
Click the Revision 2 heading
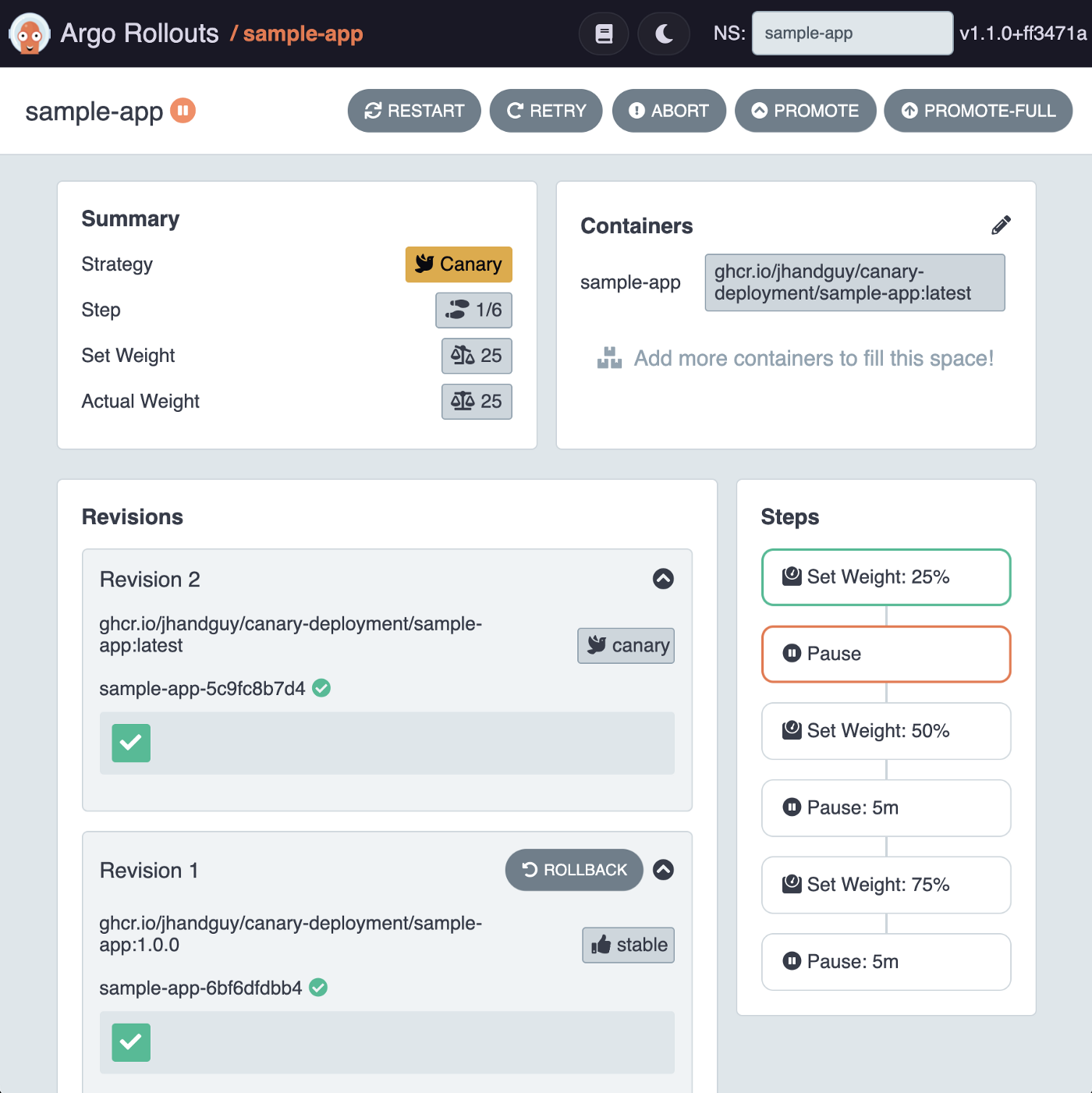point(150,580)
